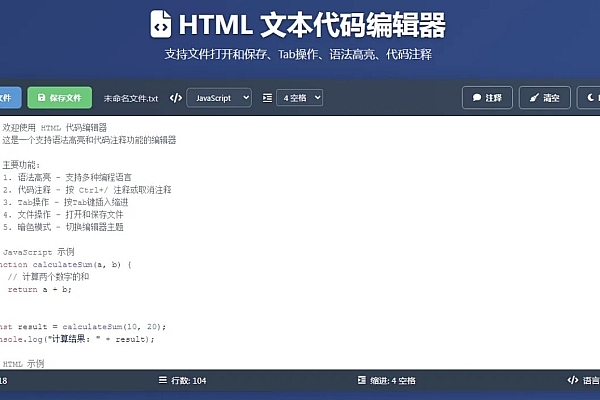Open the 4 空格 indent dropdown
600x400 pixels.
(x=299, y=98)
